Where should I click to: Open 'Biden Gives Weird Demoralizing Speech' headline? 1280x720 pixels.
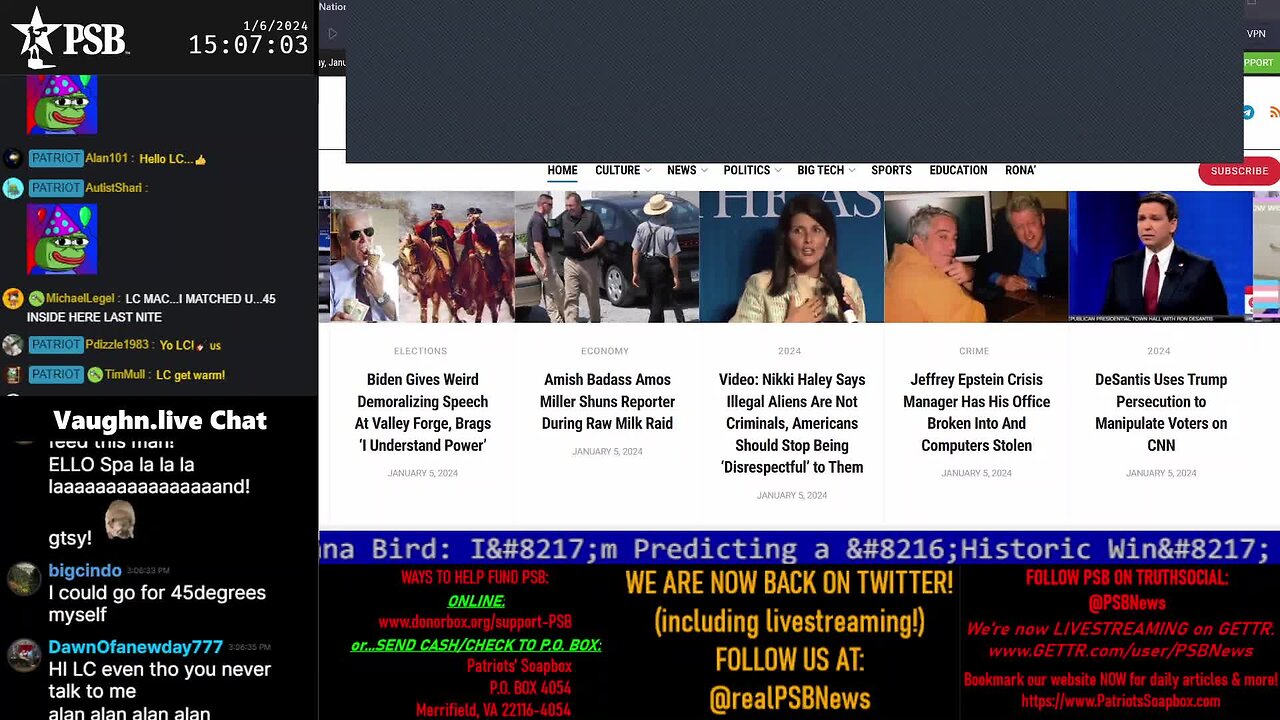point(423,412)
